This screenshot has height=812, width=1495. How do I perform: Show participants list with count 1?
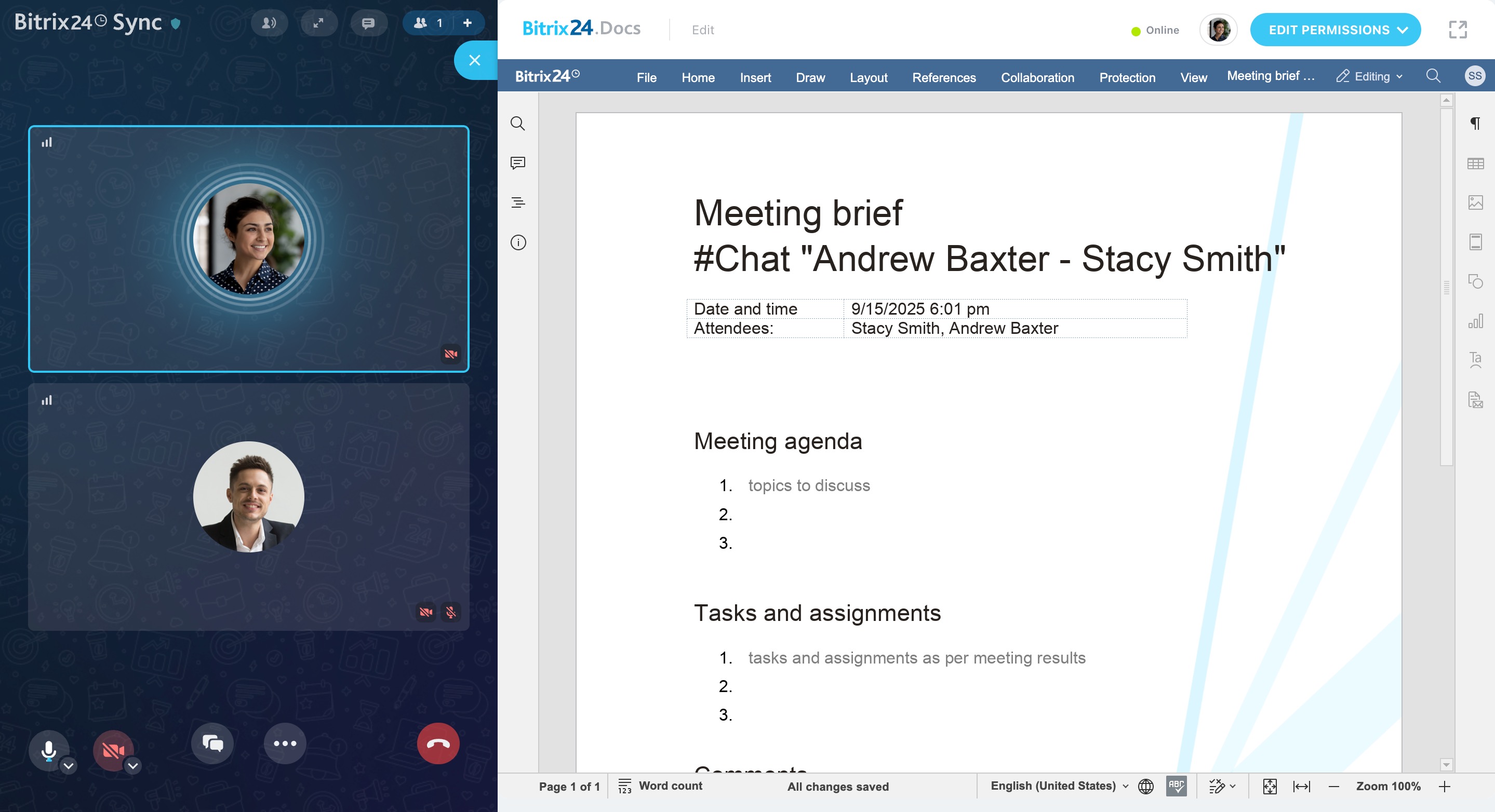[x=428, y=23]
